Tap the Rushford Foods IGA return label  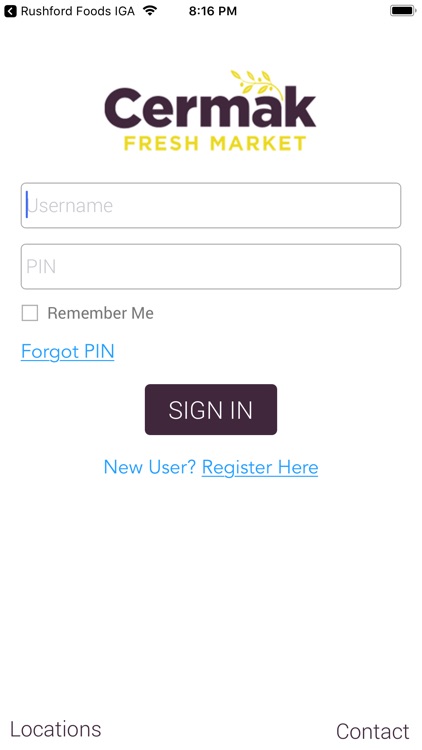78,11
